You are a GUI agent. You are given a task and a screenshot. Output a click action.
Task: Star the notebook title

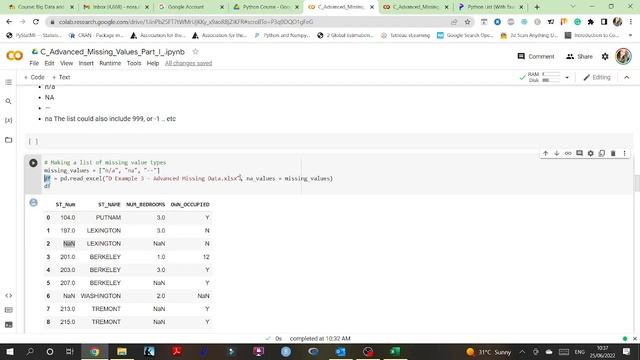coord(196,51)
